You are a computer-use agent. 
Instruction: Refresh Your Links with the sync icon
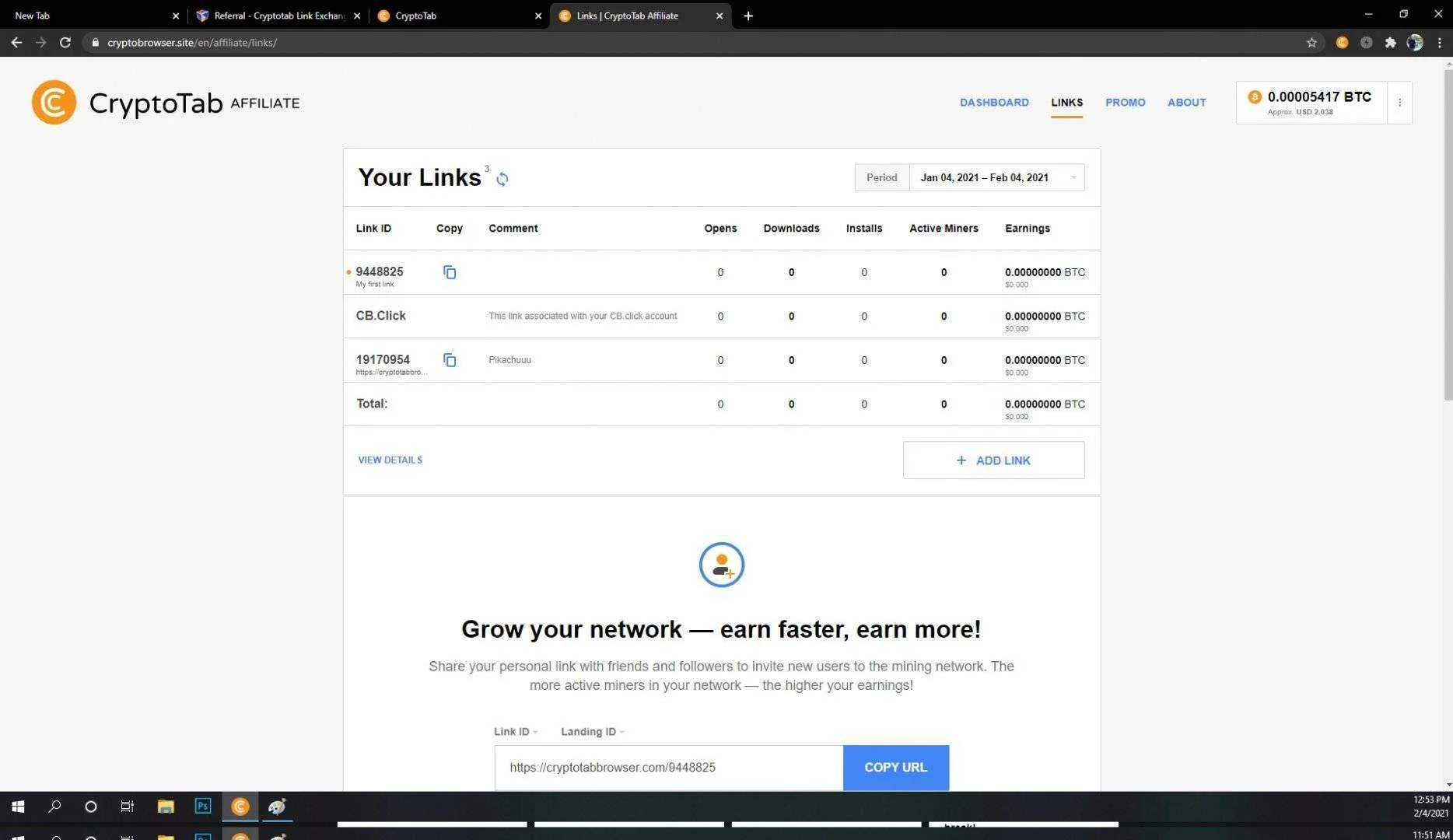502,179
